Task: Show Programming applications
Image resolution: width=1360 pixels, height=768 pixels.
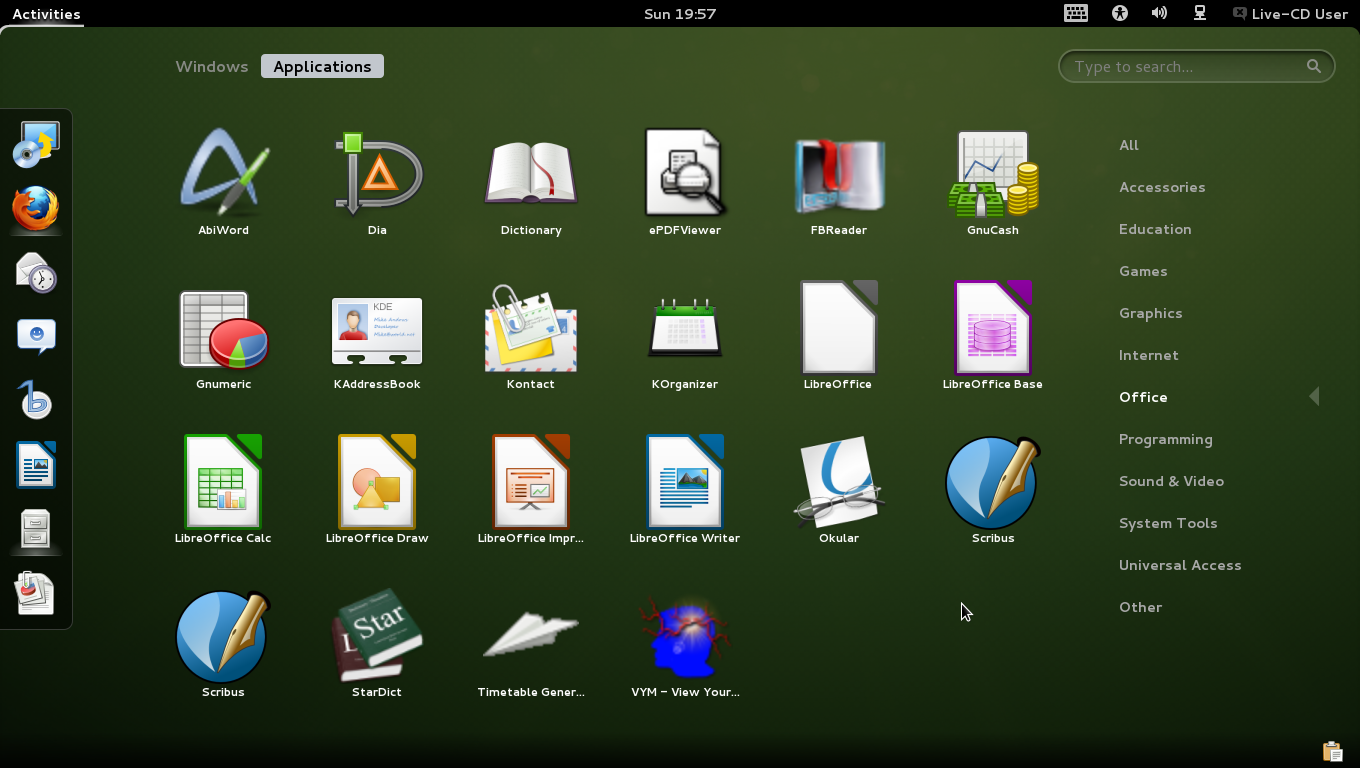Action: pos(1166,439)
